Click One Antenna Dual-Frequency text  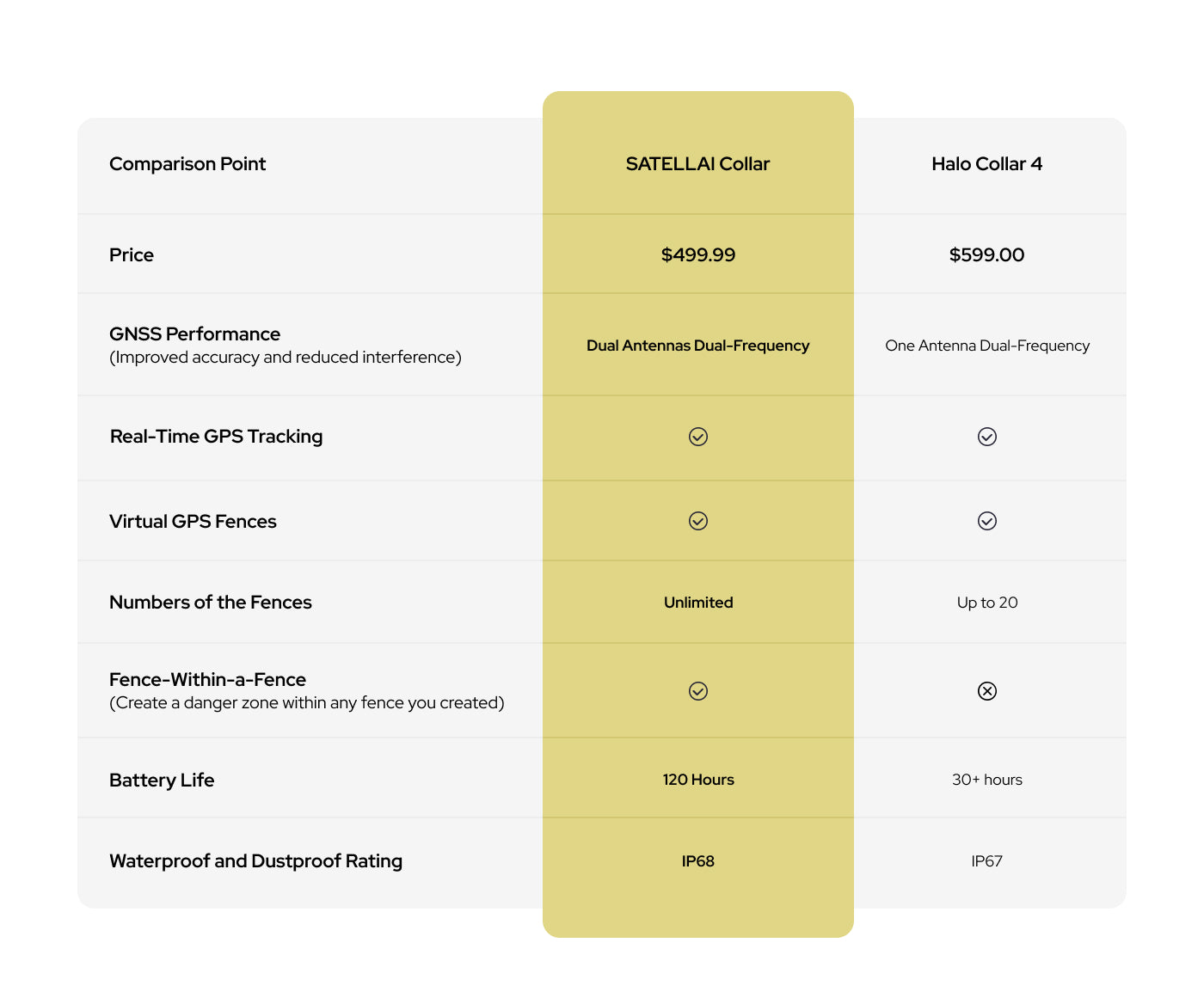(987, 346)
